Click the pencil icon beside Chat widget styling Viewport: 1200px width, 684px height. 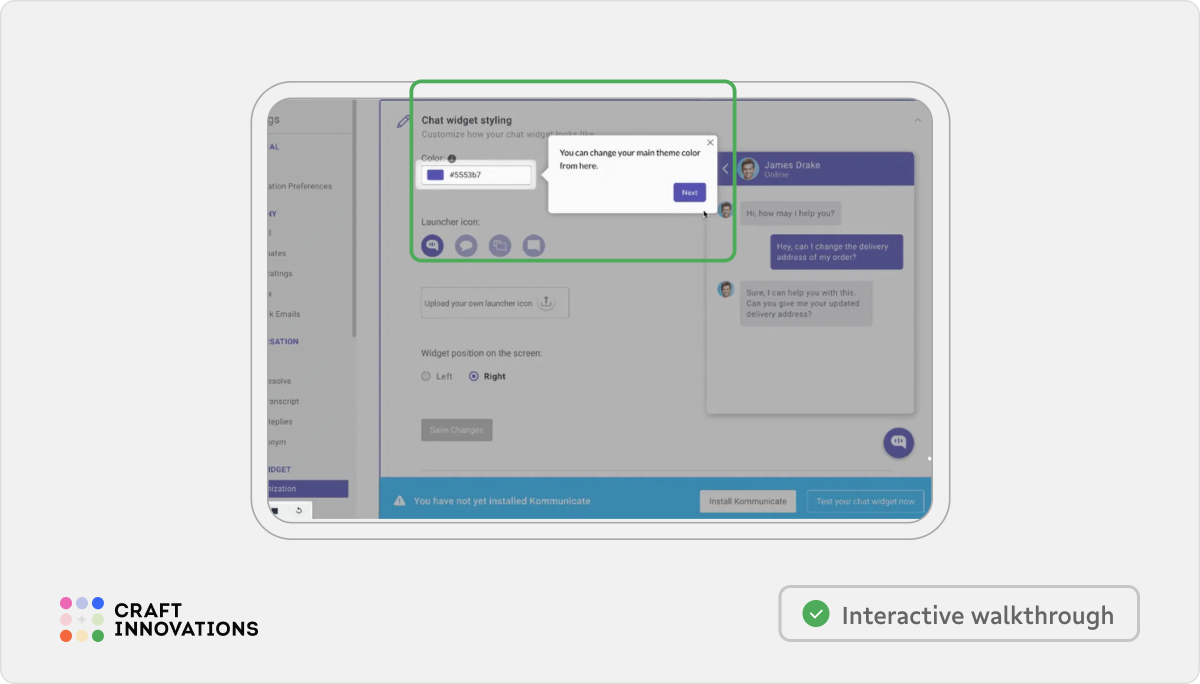(x=402, y=120)
